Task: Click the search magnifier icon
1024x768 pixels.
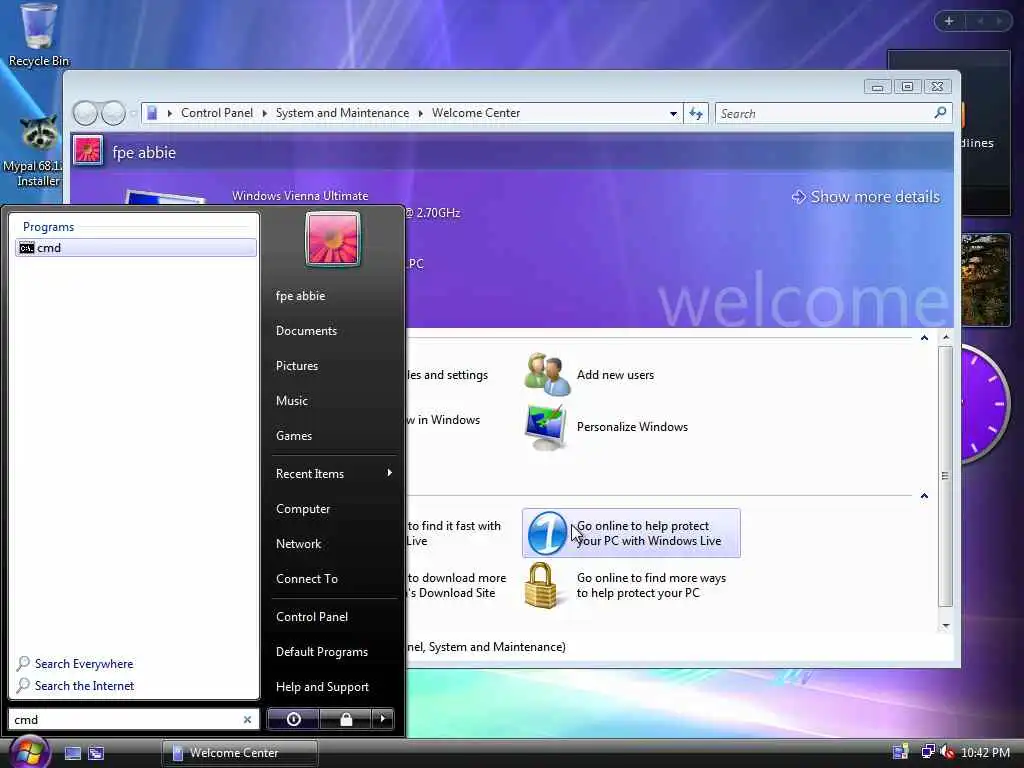Action: tap(940, 113)
